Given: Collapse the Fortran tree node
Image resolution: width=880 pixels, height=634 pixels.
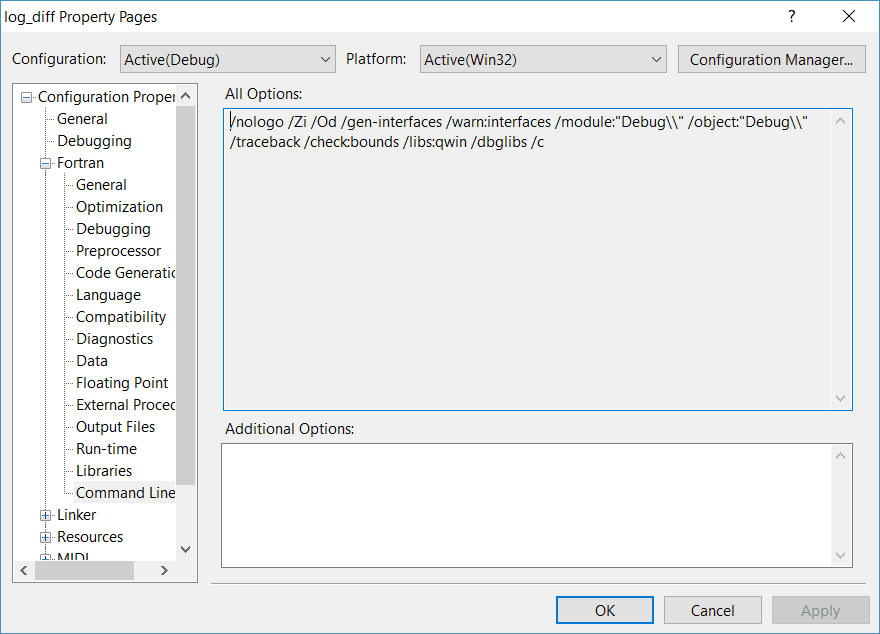Looking at the screenshot, I should (x=45, y=164).
